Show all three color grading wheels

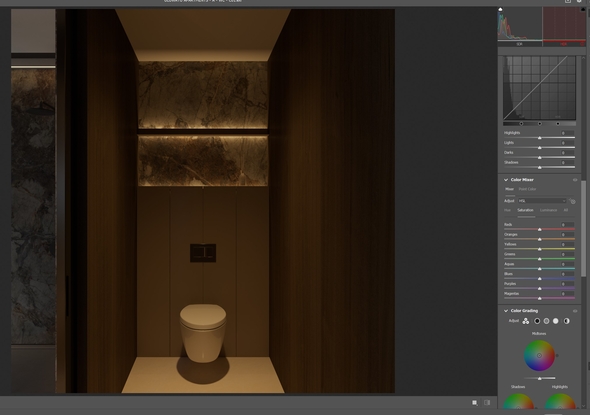(526, 321)
